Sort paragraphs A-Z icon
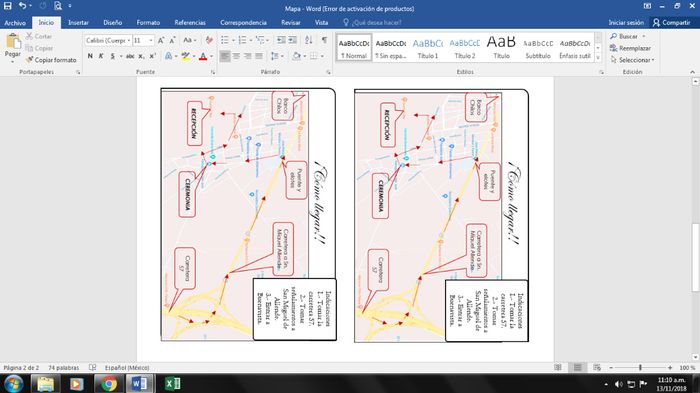Viewport: 700px width, 393px height. click(308, 40)
